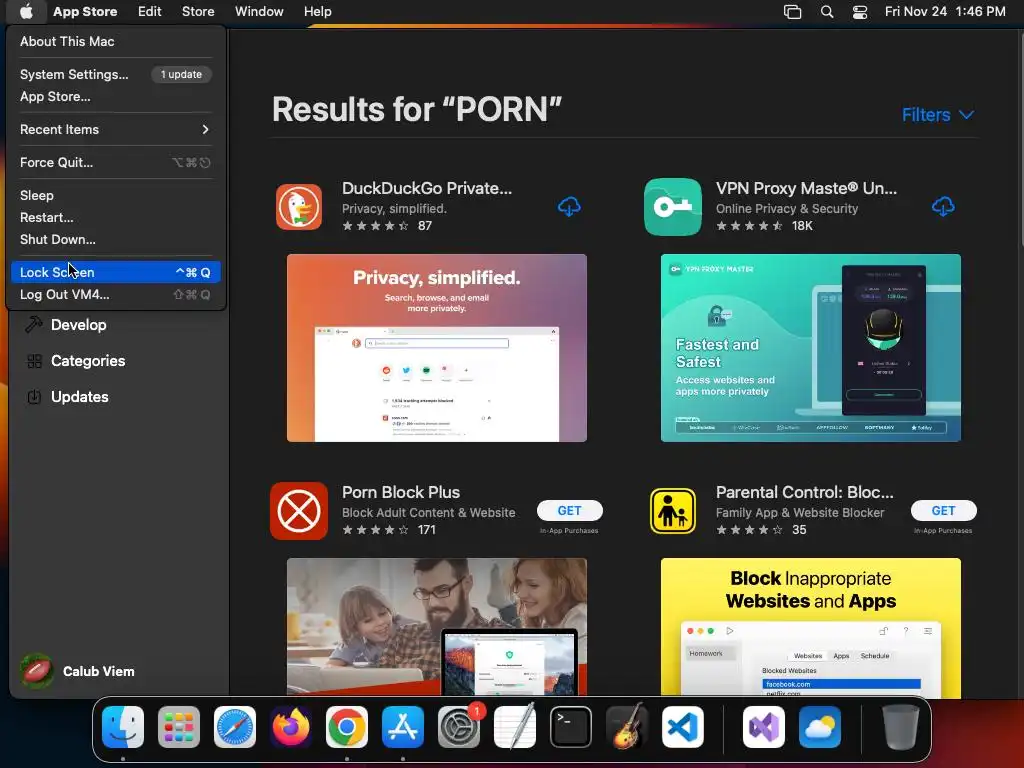Open VPN Proxy Master app title link
Image resolution: width=1024 pixels, height=768 pixels.
[x=806, y=189]
